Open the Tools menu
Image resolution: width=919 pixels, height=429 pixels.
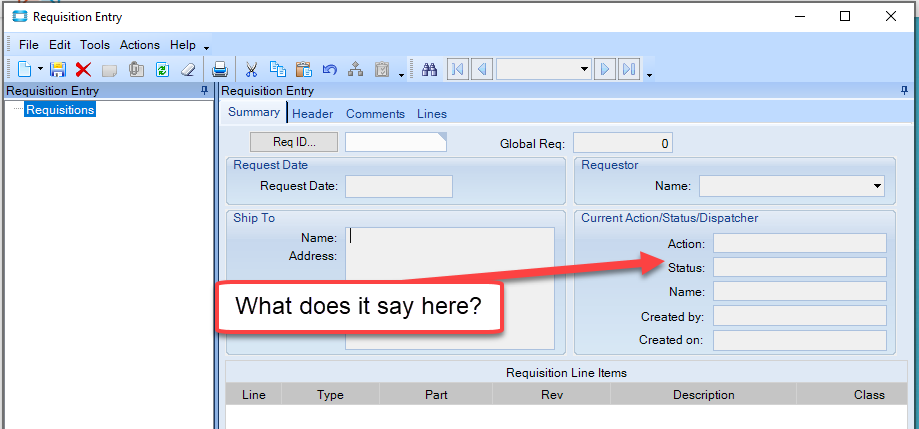pyautogui.click(x=95, y=45)
